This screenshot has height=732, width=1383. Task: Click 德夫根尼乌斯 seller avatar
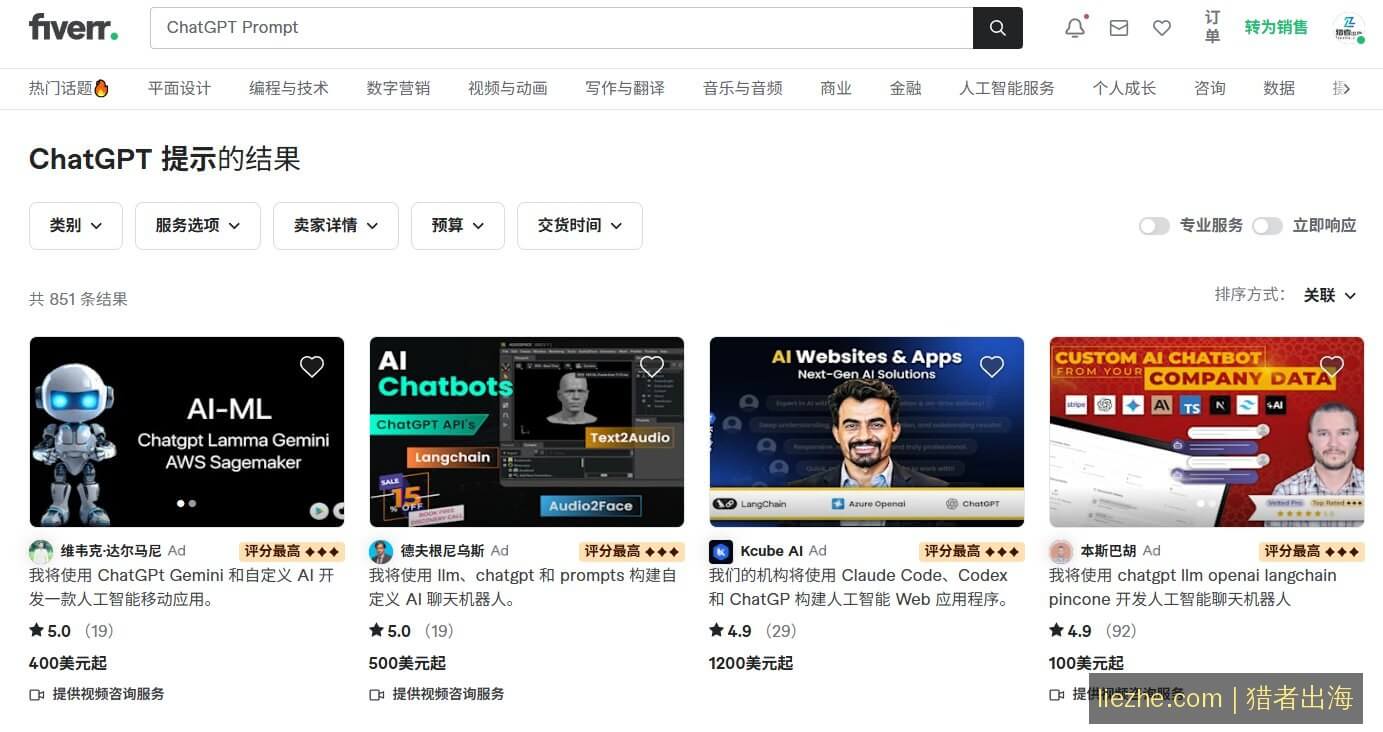click(381, 551)
